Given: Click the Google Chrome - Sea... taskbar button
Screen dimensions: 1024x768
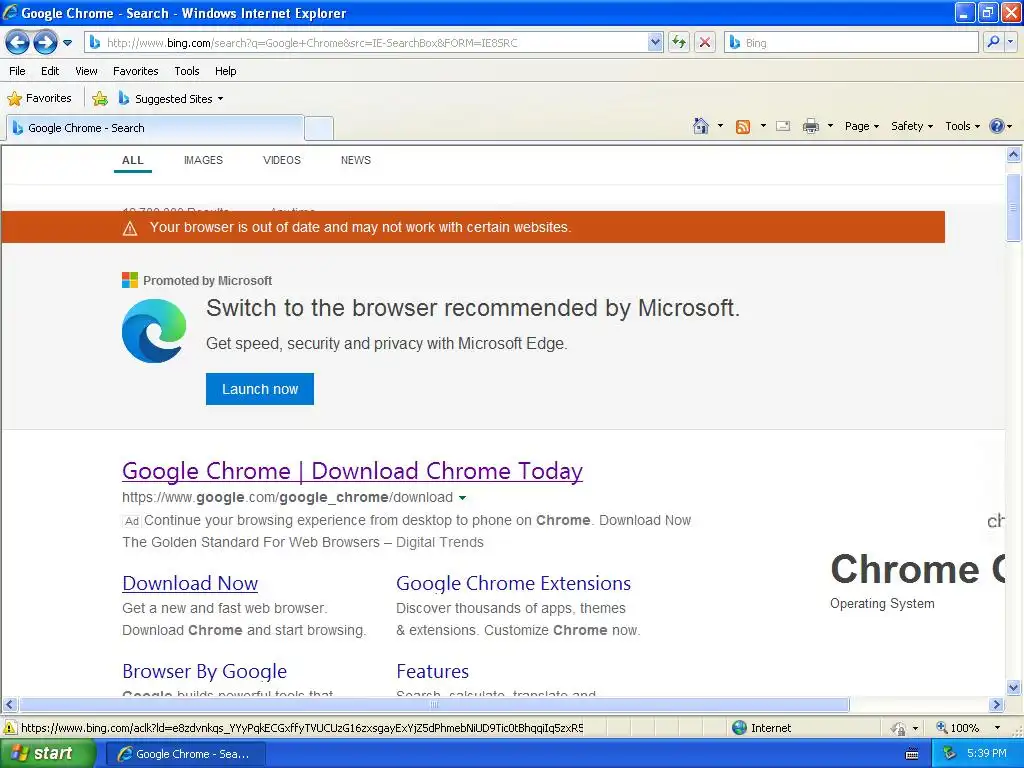Looking at the screenshot, I should click(185, 754).
